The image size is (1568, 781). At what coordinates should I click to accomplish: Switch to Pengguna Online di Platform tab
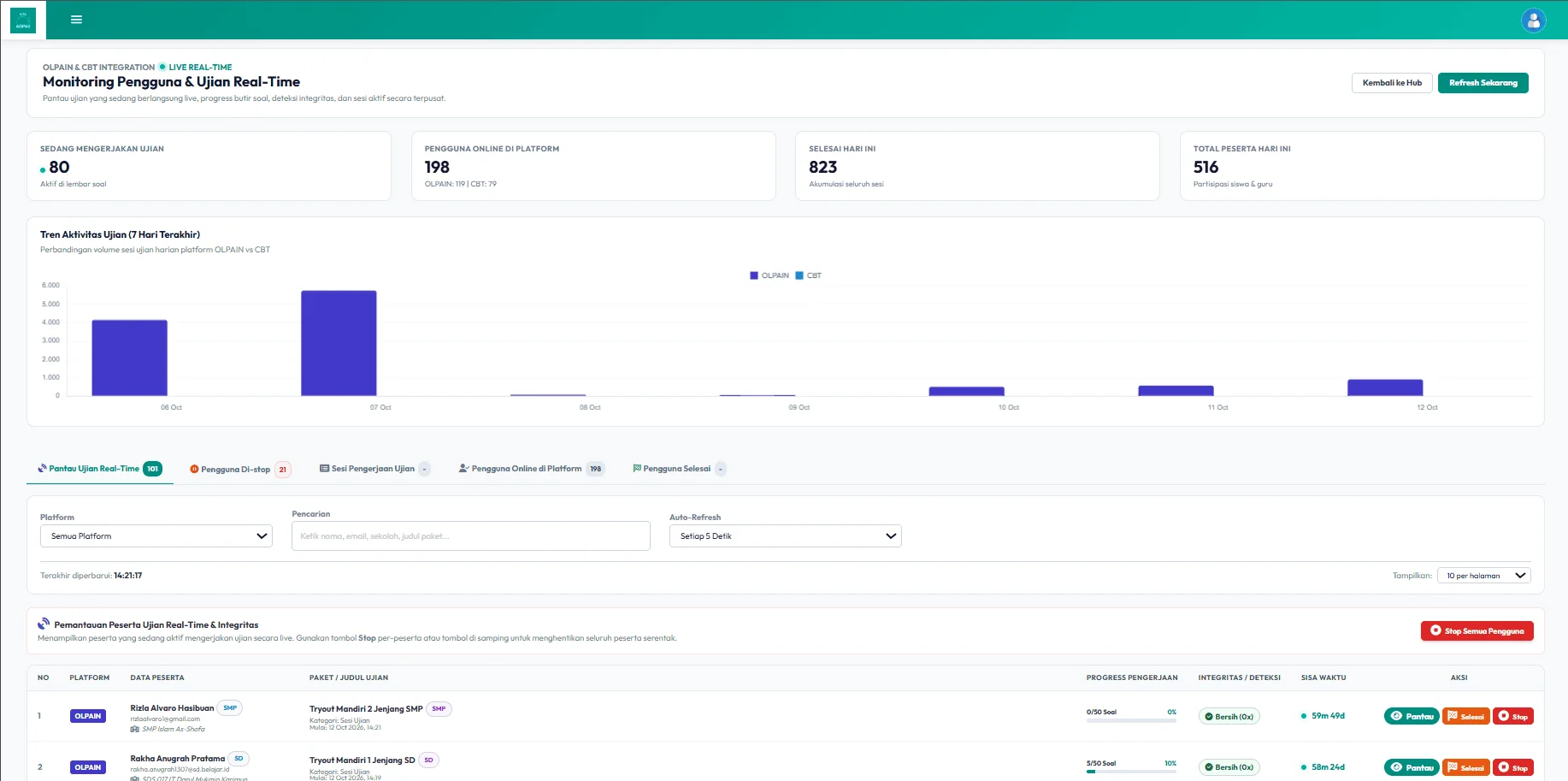click(x=532, y=469)
